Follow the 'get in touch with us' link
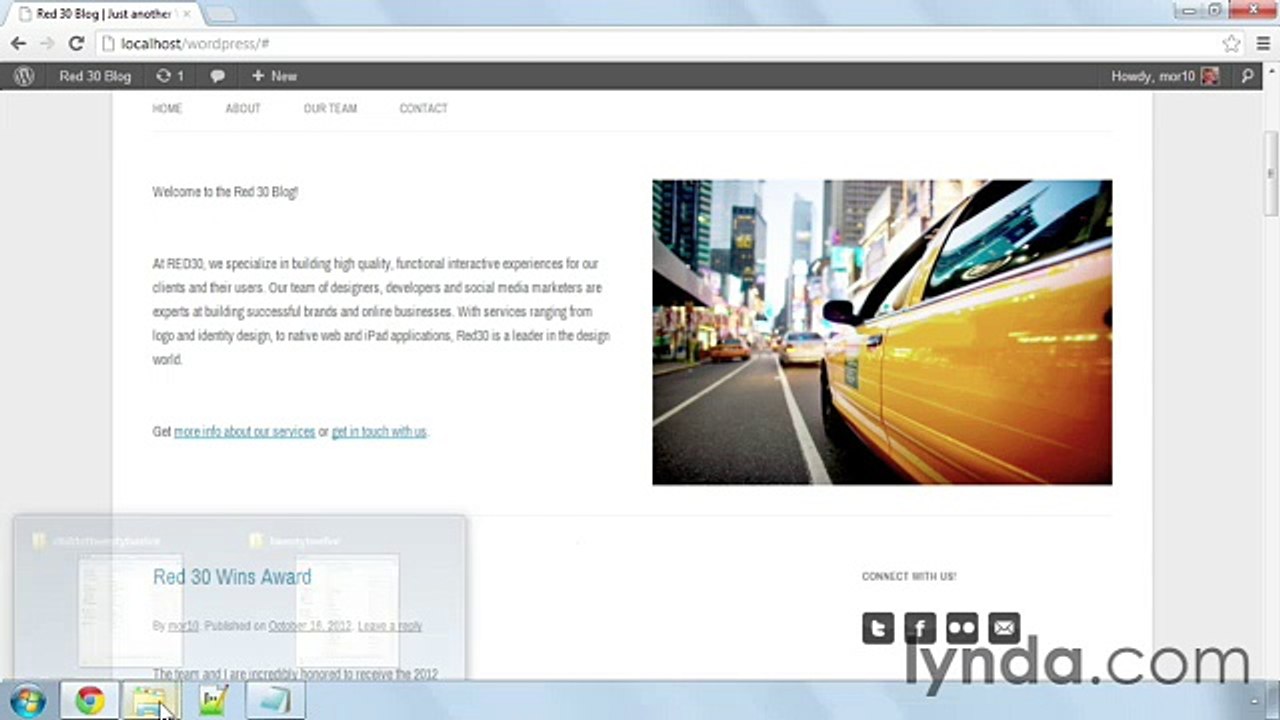Viewport: 1280px width, 720px height. coord(379,432)
